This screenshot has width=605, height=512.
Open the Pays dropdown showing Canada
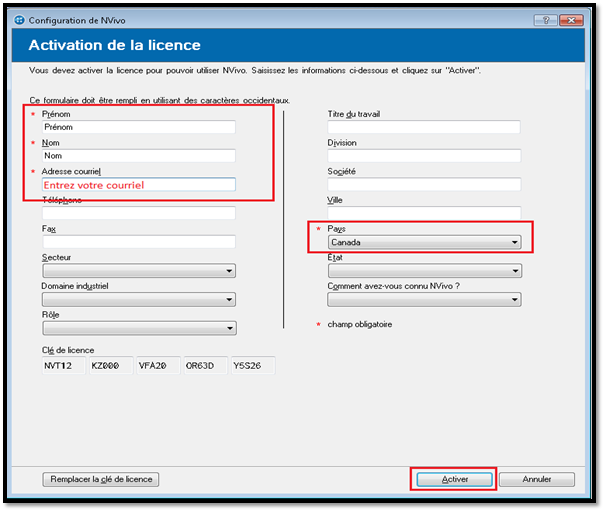(424, 242)
